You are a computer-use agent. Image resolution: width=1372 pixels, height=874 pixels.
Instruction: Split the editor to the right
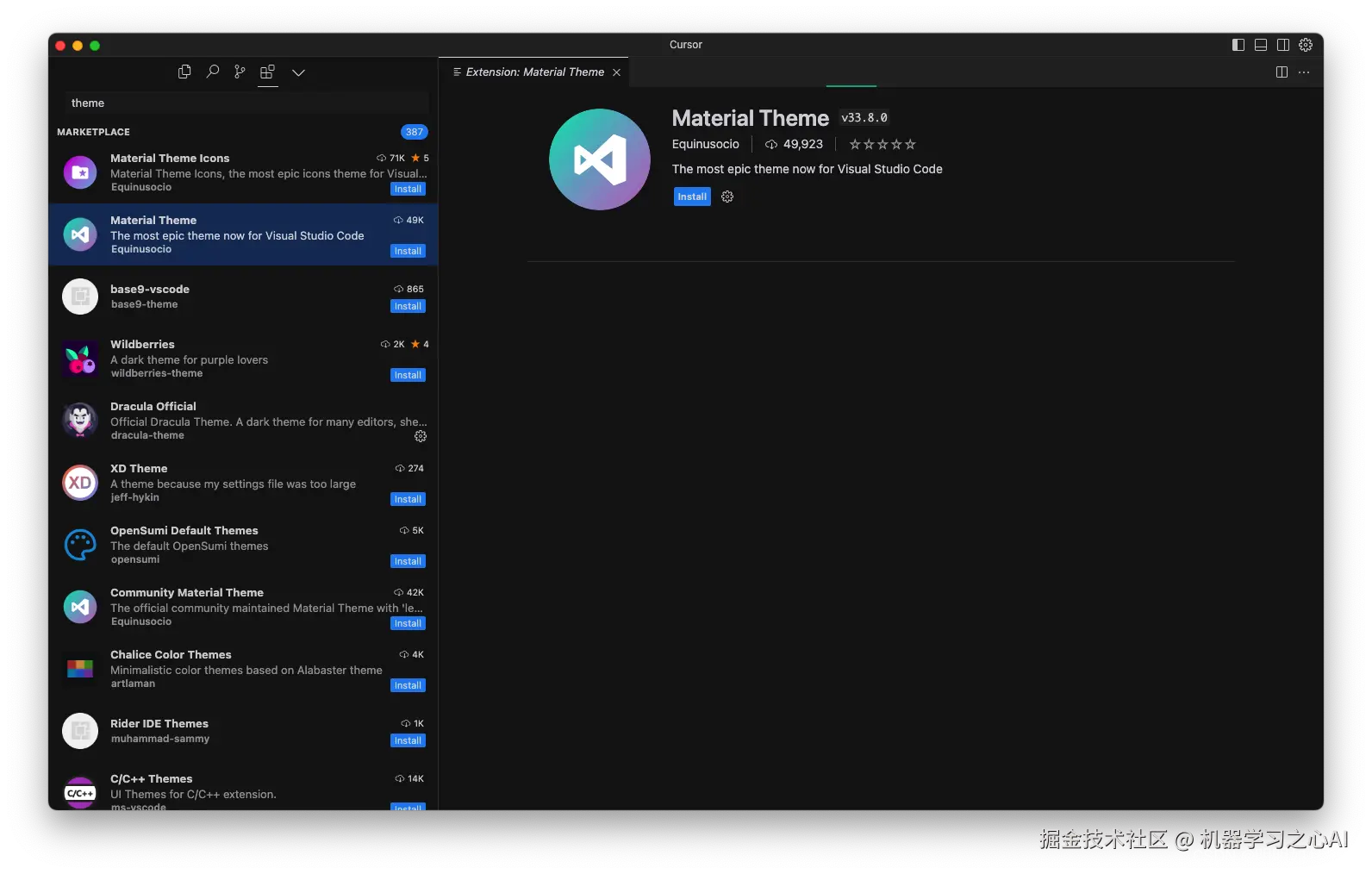(x=1282, y=72)
